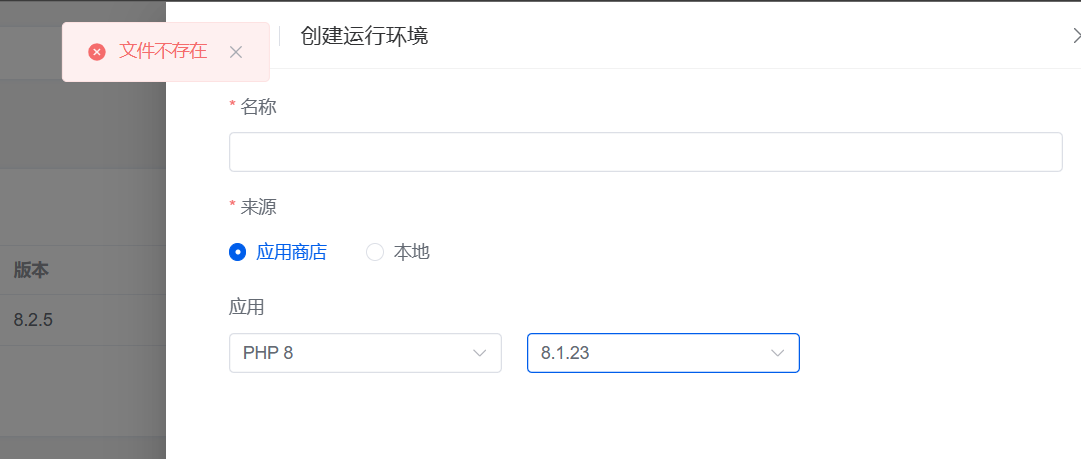The image size is (1081, 459).
Task: Choose 应用商店 by clicking its label text
Action: pos(292,252)
